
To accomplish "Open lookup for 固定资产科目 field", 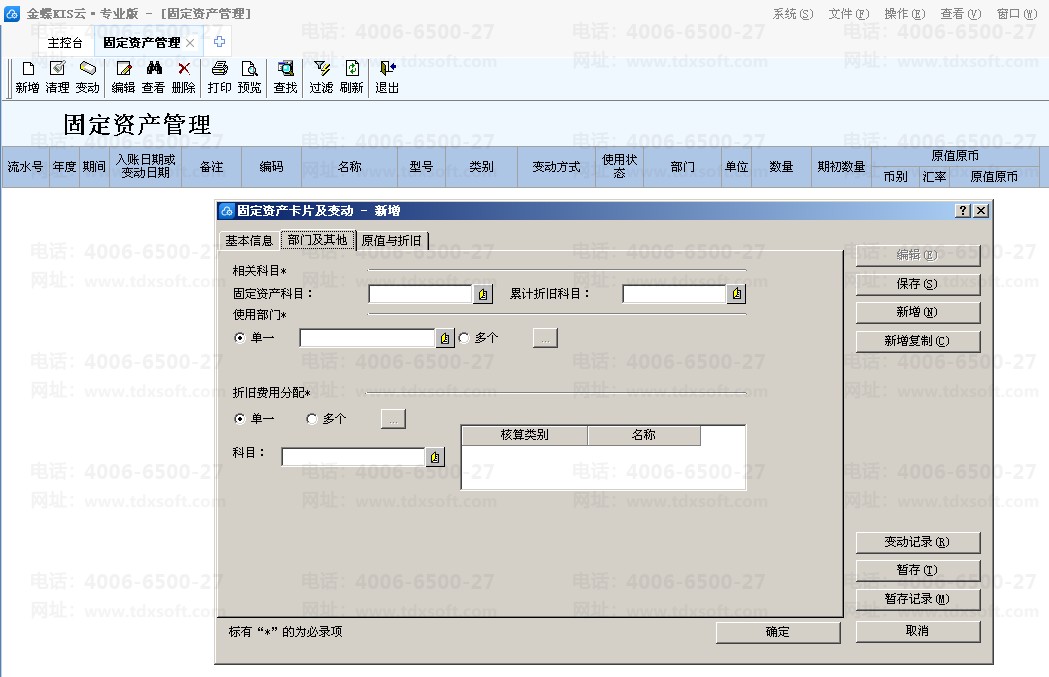I will (483, 294).
